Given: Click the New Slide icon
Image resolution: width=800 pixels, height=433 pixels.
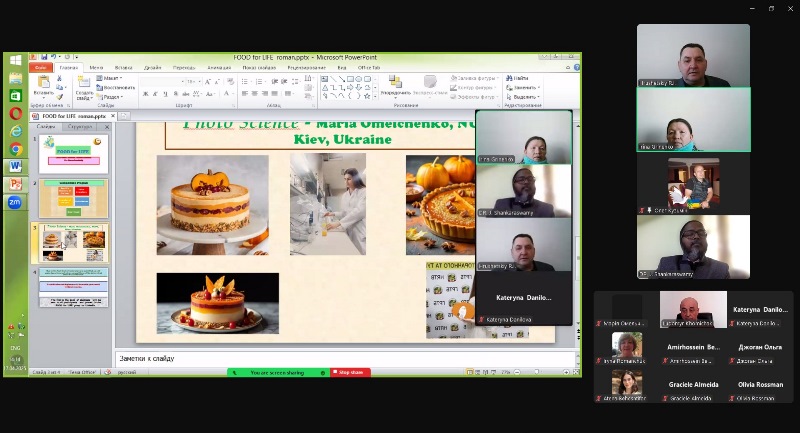Looking at the screenshot, I should click(x=84, y=82).
